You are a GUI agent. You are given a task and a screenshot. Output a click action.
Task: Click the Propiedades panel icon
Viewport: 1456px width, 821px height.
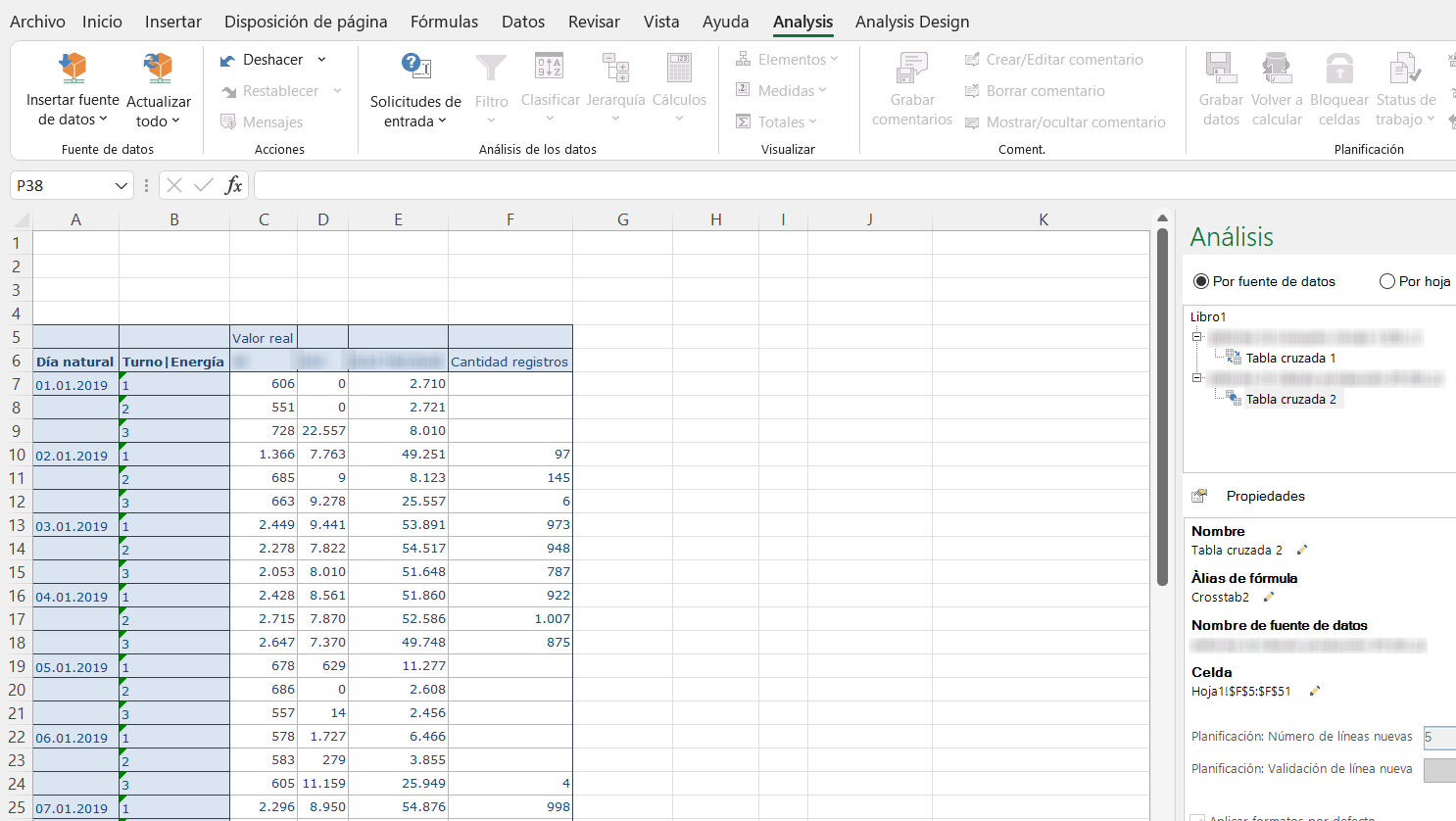1199,496
